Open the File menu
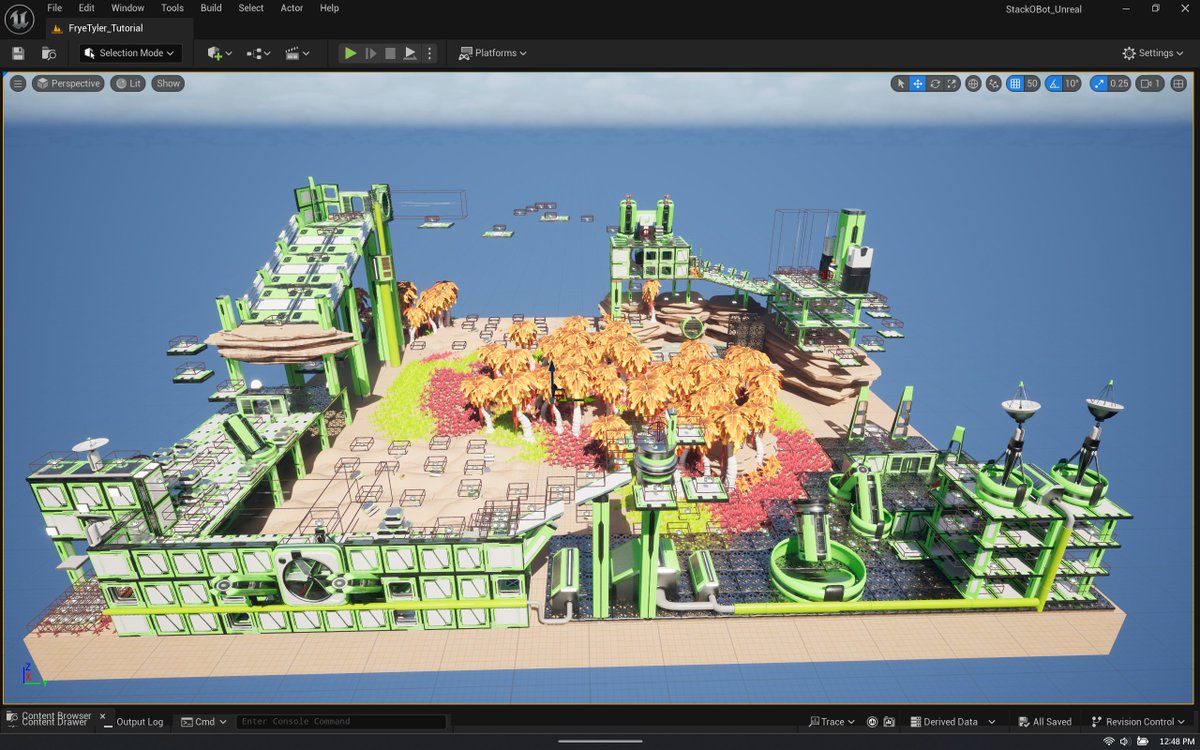The image size is (1200, 750). pos(55,8)
